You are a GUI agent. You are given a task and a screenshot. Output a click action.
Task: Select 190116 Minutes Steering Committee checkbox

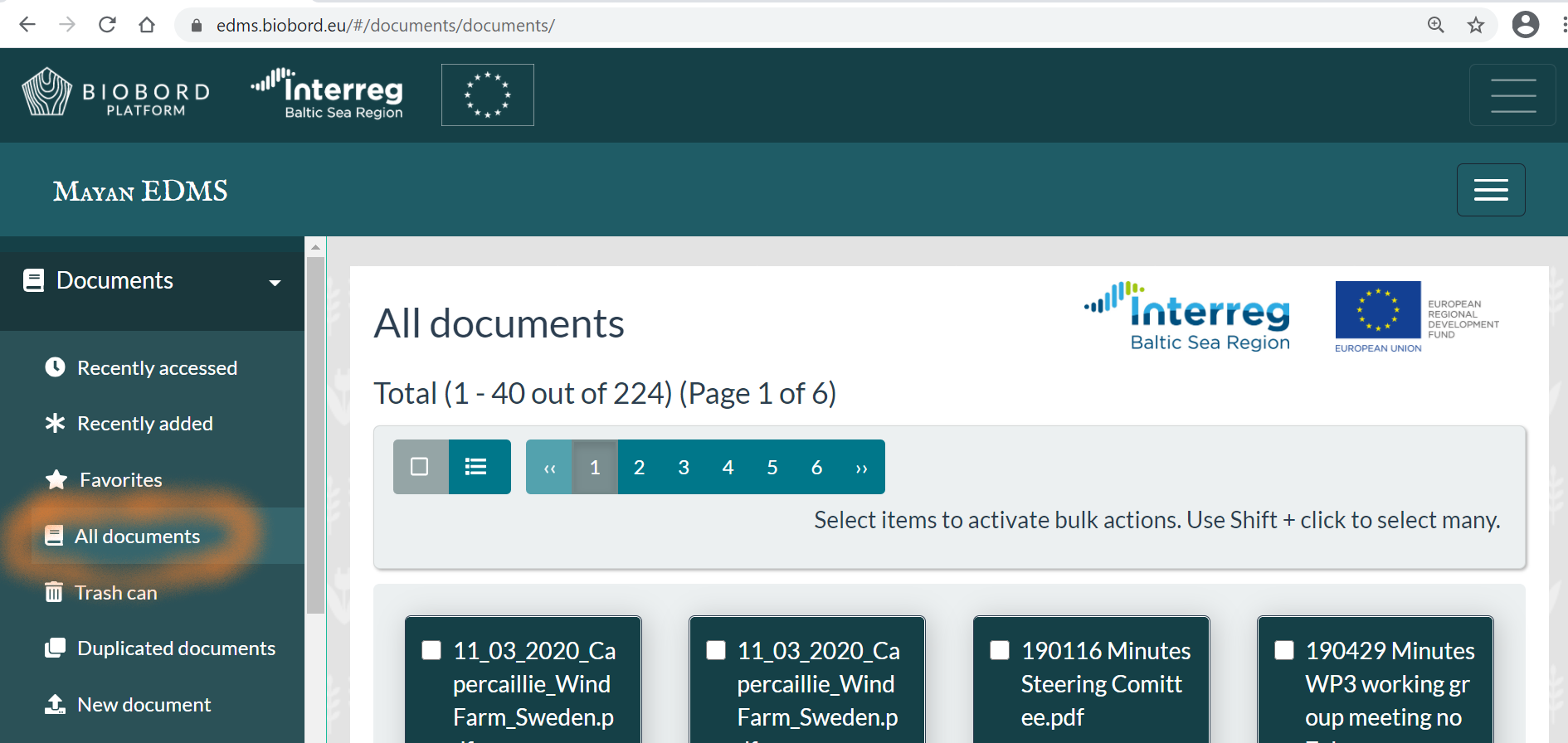tap(1000, 650)
